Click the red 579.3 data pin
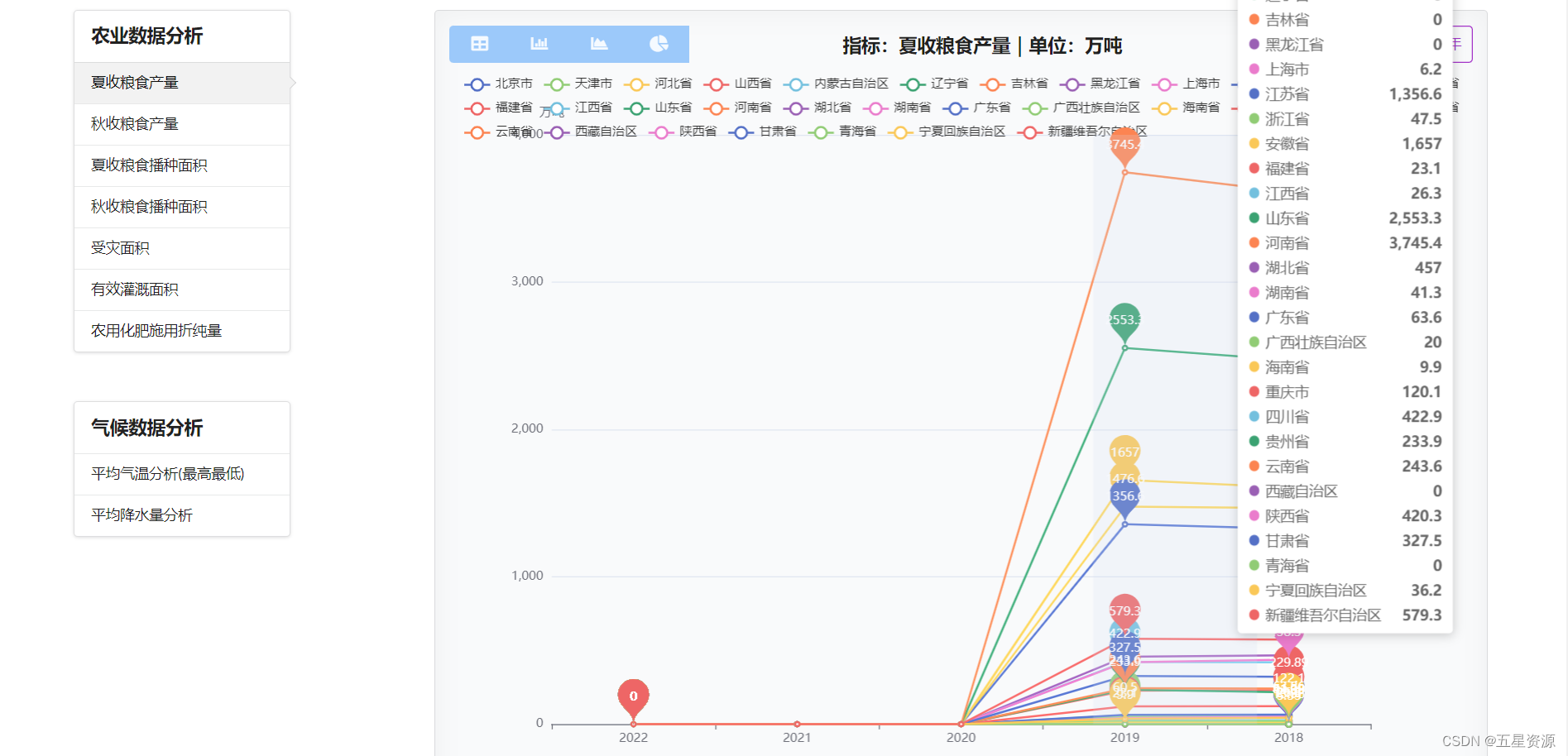The height and width of the screenshot is (756, 1568). [1124, 611]
